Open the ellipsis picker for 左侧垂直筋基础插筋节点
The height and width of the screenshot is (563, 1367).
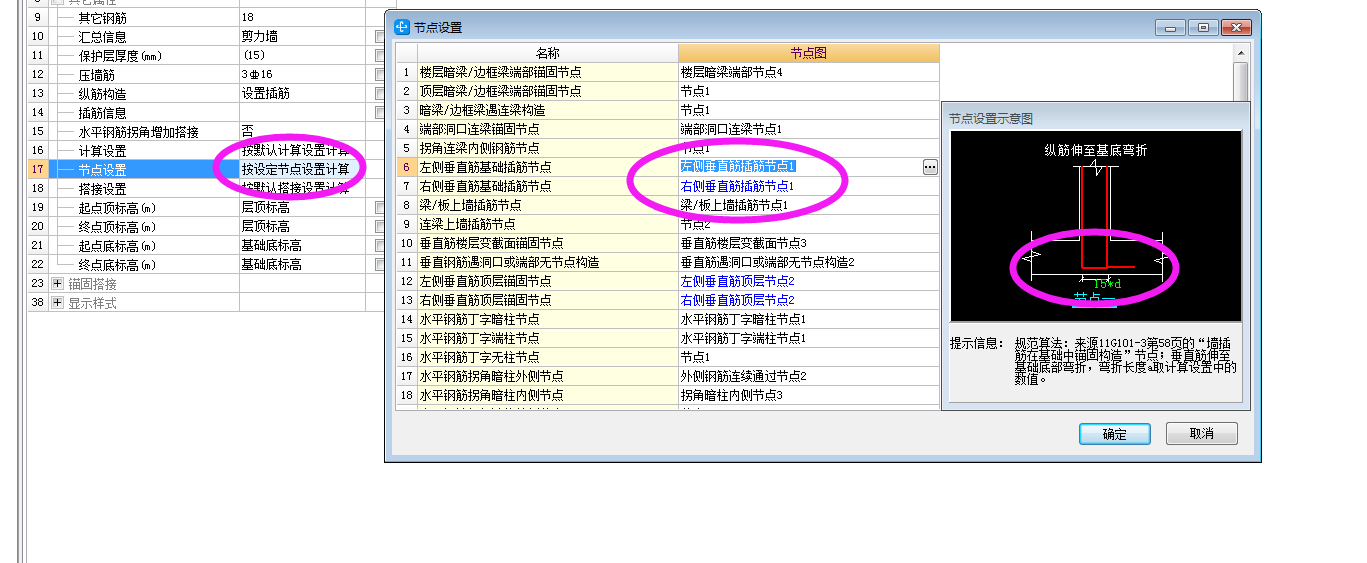click(930, 167)
